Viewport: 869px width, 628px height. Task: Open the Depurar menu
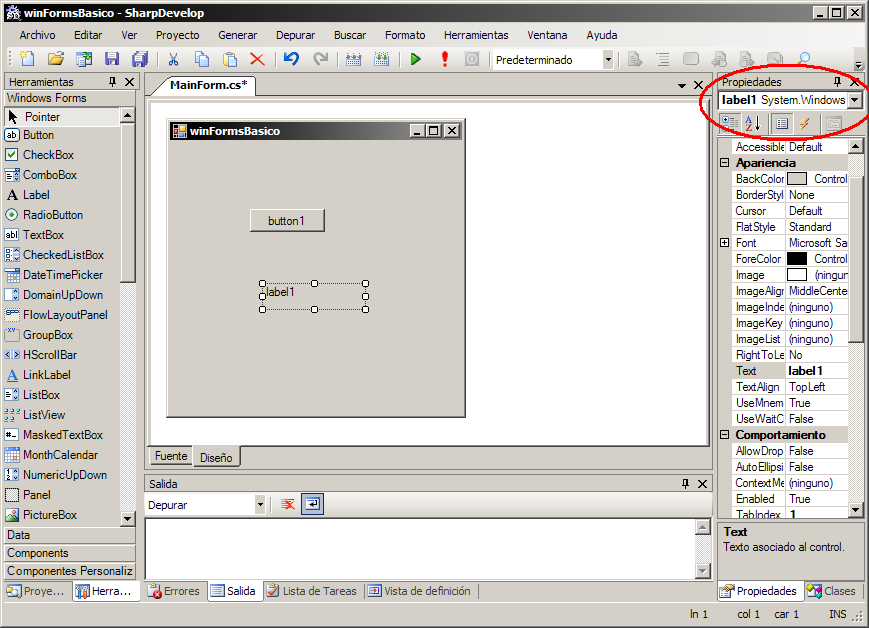(x=295, y=34)
